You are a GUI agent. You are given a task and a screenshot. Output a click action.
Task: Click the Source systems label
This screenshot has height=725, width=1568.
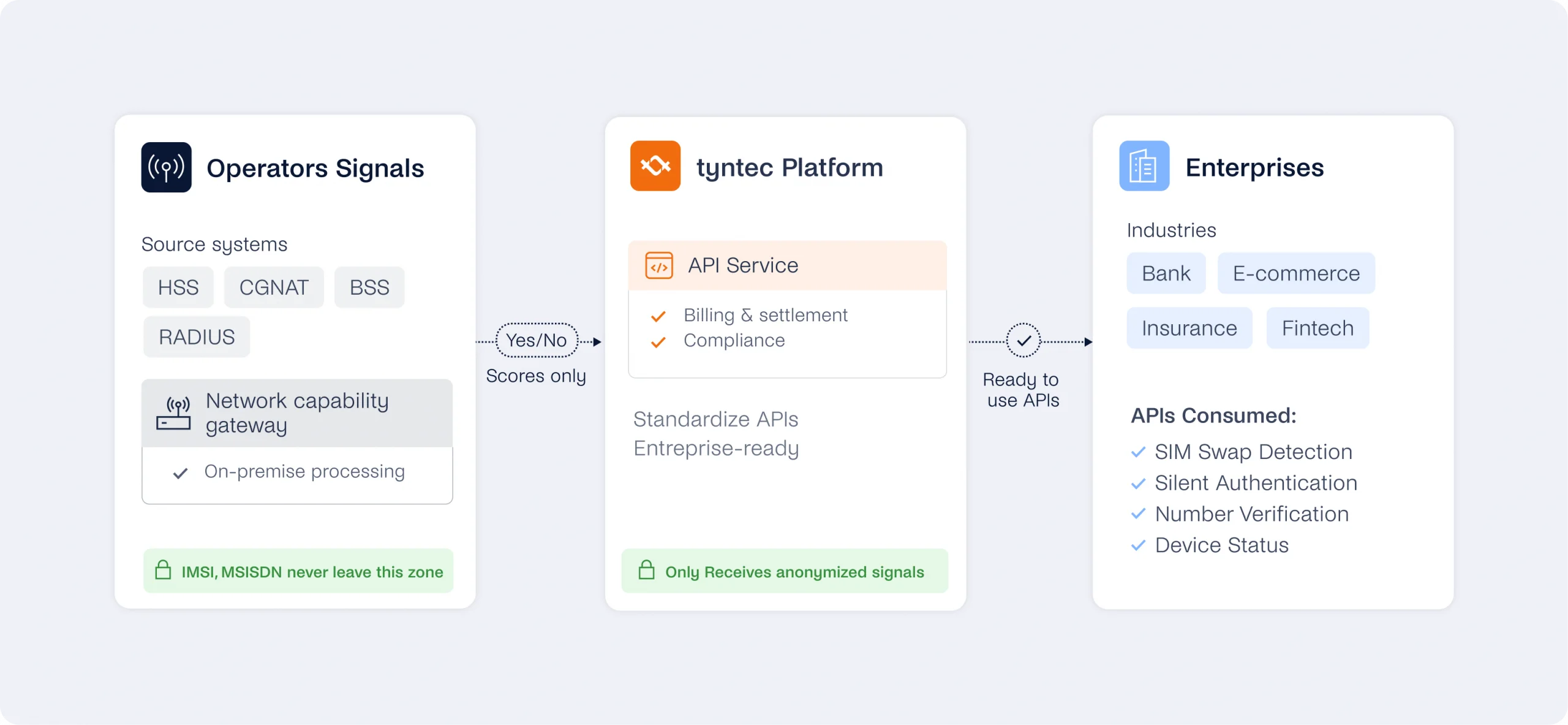[214, 245]
